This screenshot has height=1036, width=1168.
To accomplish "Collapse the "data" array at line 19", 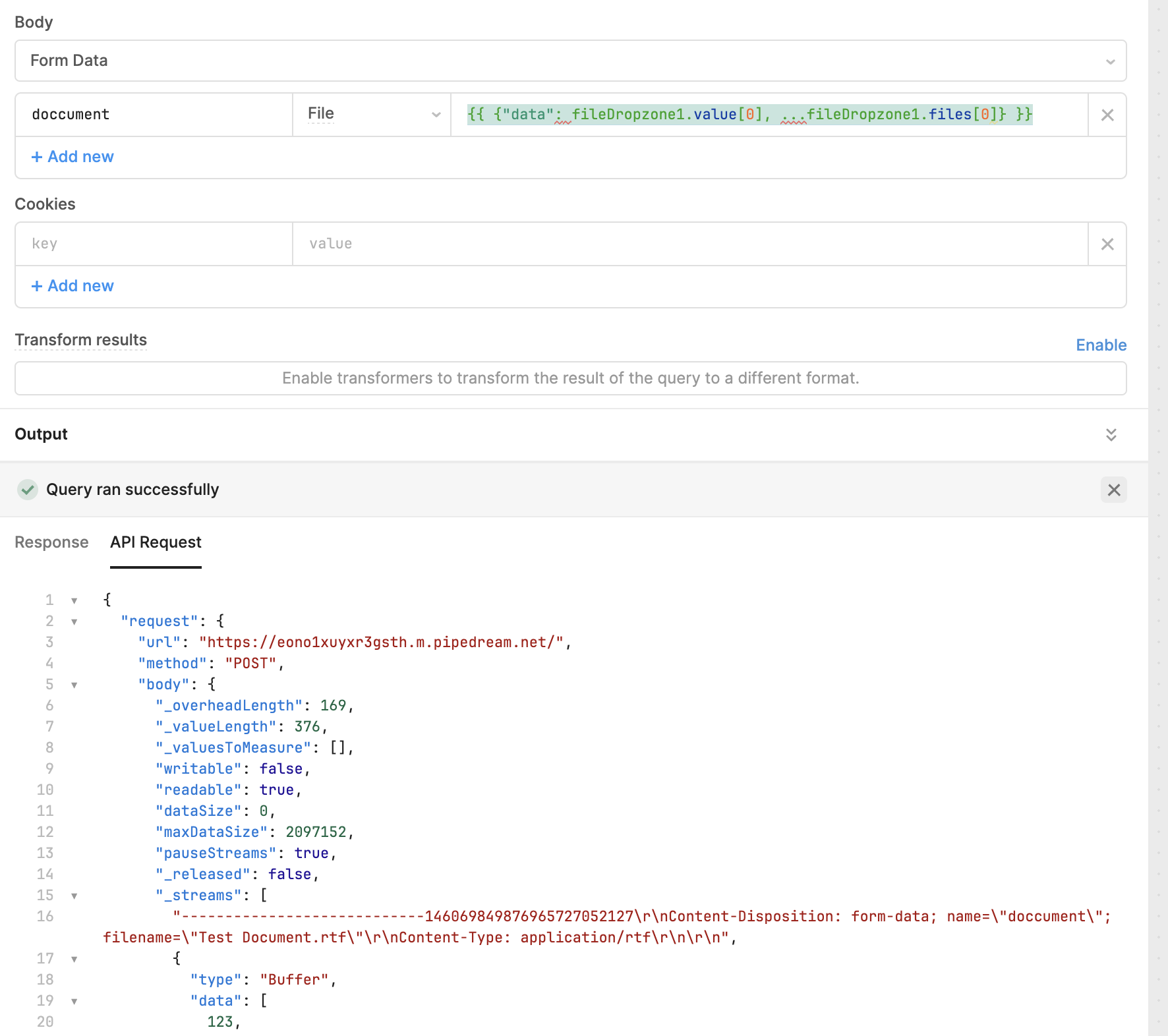I will (x=74, y=1001).
